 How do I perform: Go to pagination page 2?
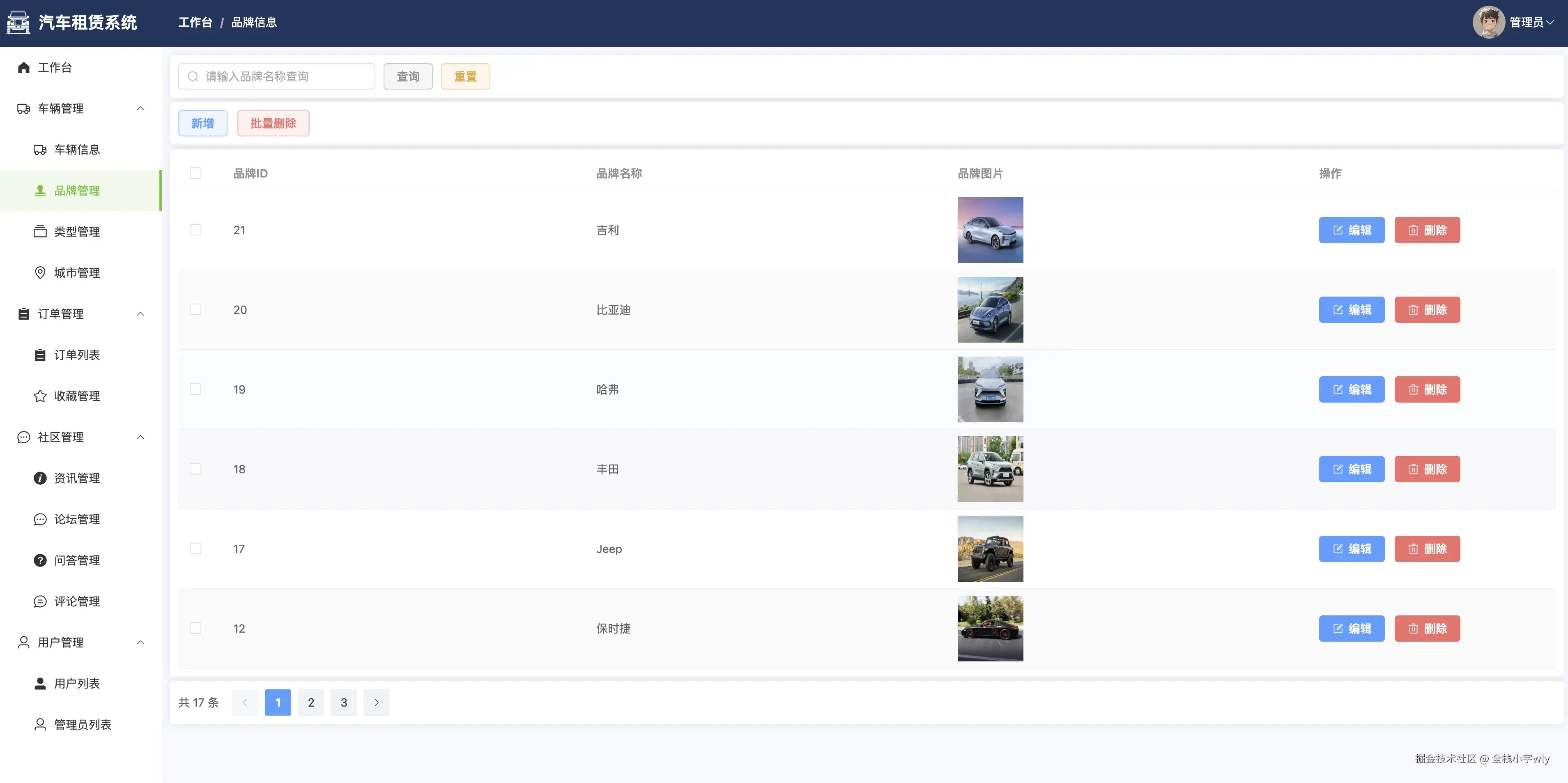311,702
